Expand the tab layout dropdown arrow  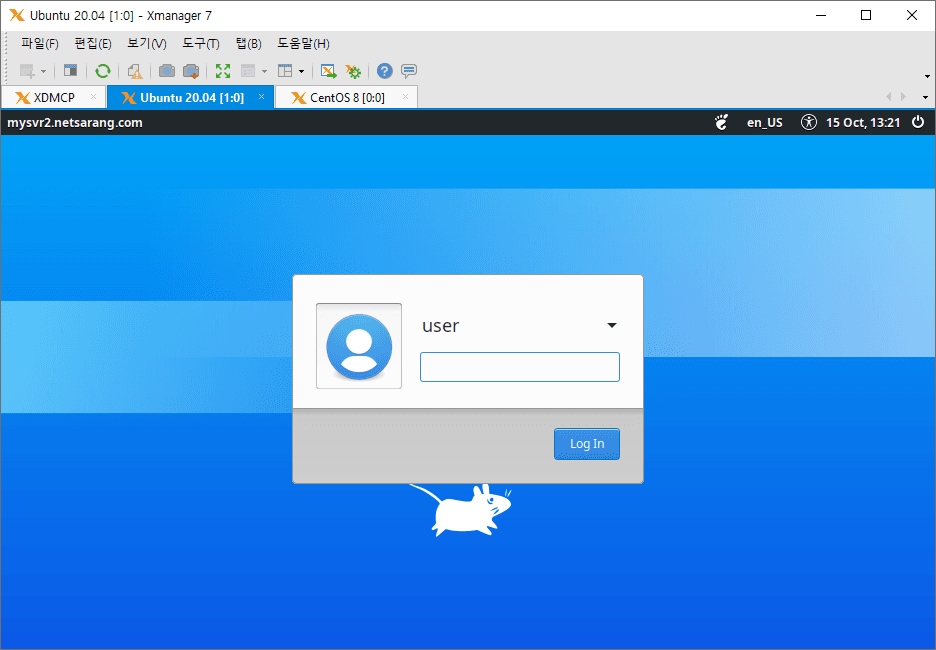tap(301, 72)
